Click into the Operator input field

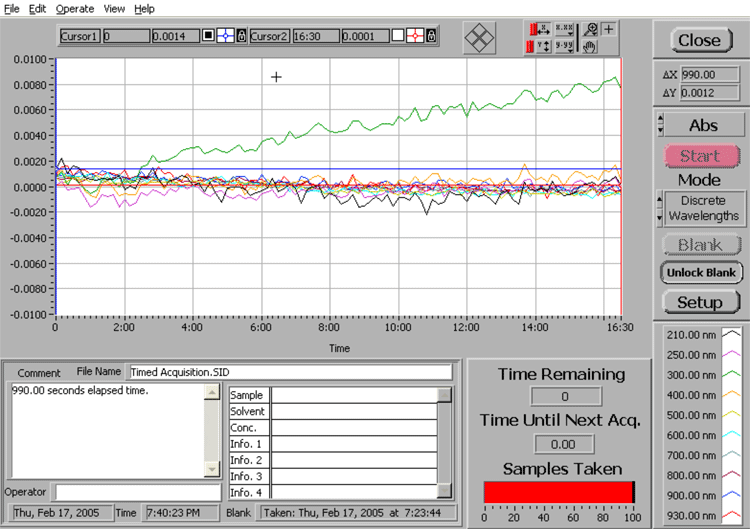pyautogui.click(x=137, y=492)
